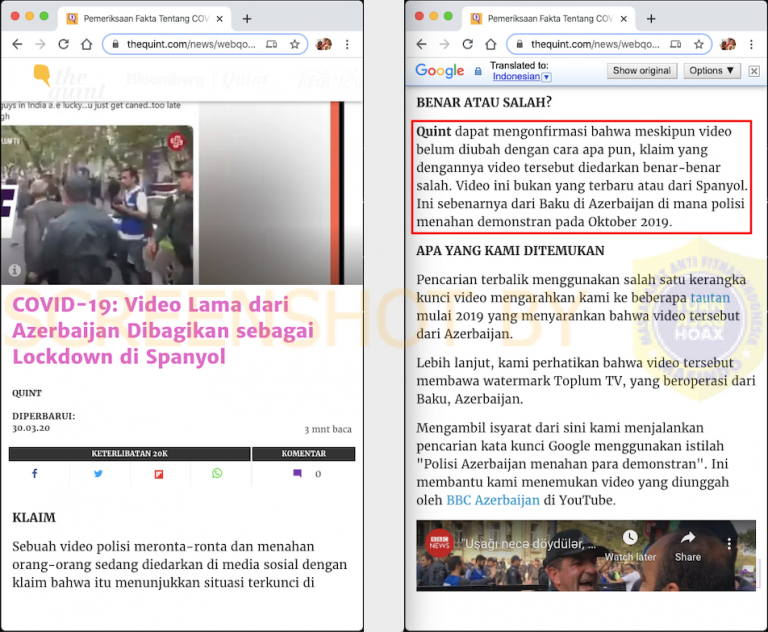Click back arrow in right browser window

[x=422, y=45]
